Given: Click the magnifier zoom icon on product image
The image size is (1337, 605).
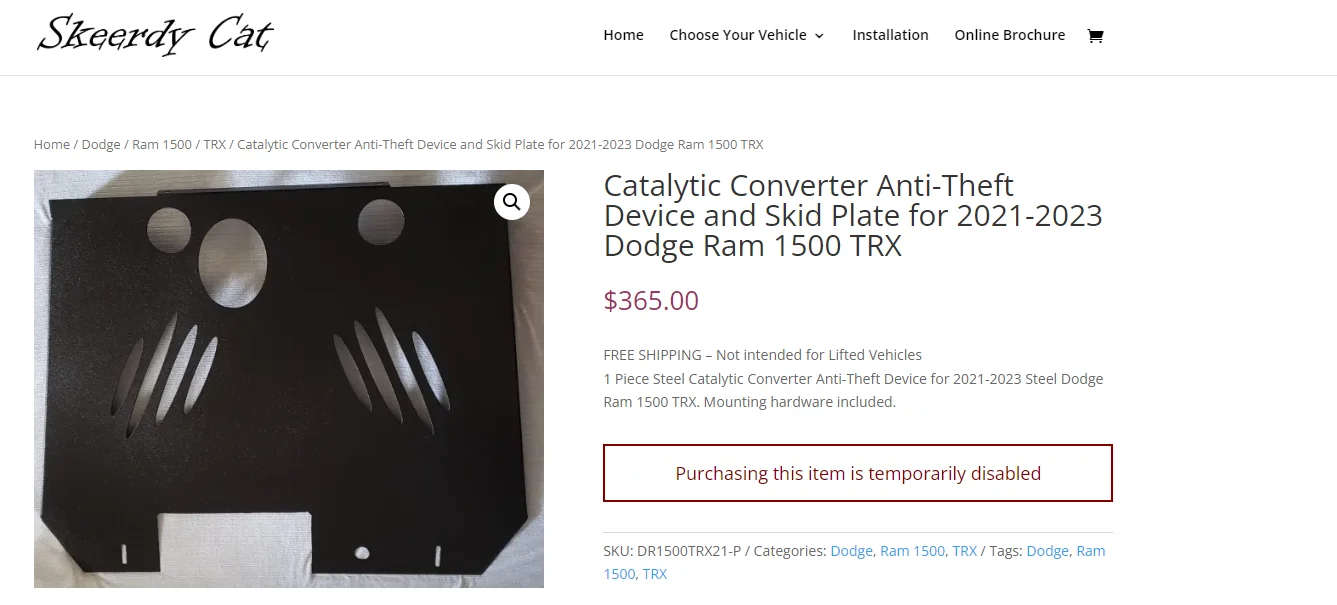Looking at the screenshot, I should coord(511,202).
